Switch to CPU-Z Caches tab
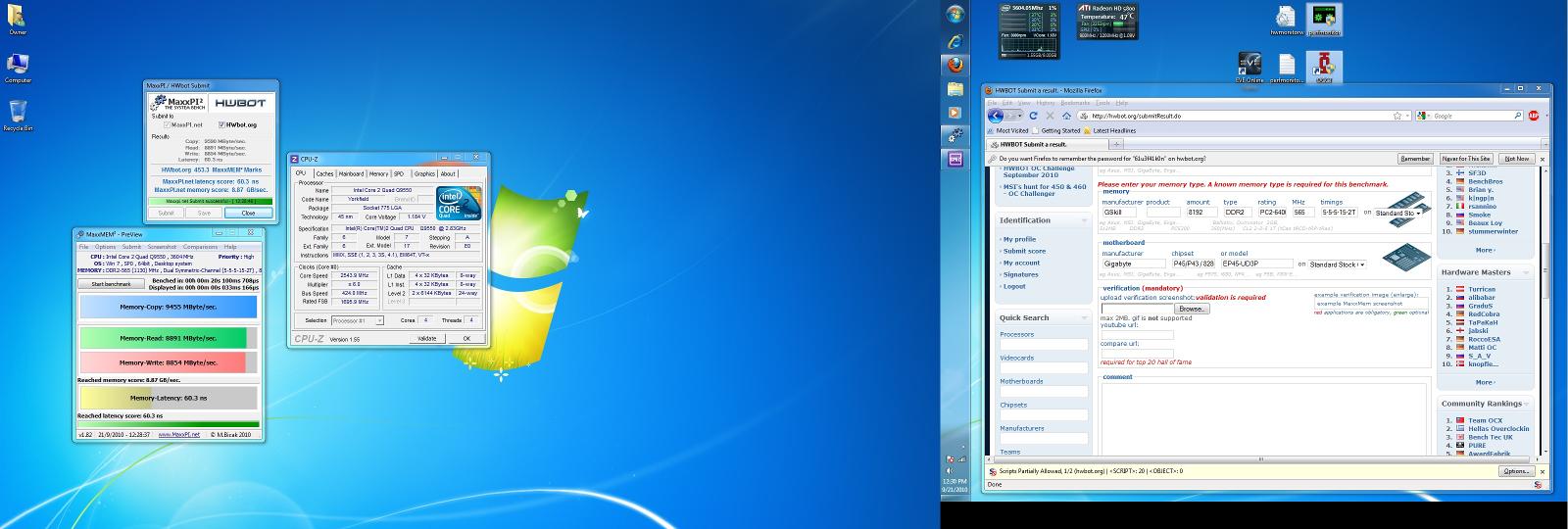The height and width of the screenshot is (529, 1568). click(324, 173)
